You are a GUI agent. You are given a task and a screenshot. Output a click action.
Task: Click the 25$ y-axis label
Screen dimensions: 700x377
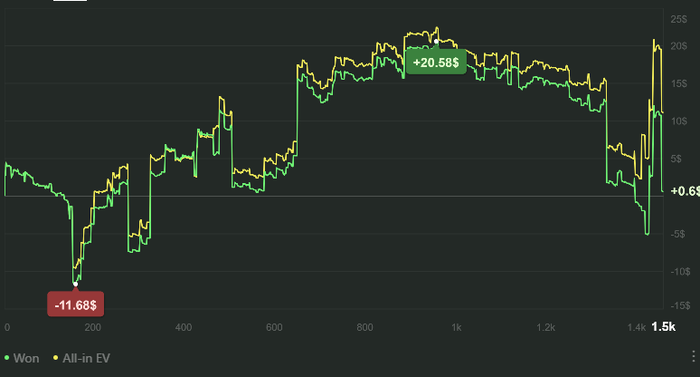tap(679, 19)
